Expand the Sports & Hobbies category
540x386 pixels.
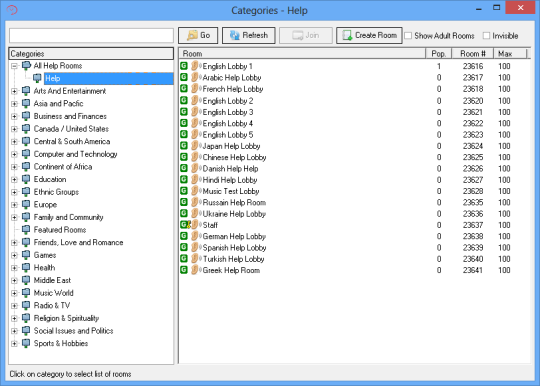coord(14,344)
